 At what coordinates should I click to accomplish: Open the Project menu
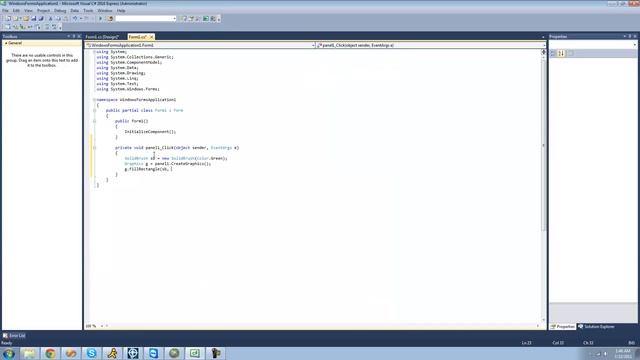43,11
